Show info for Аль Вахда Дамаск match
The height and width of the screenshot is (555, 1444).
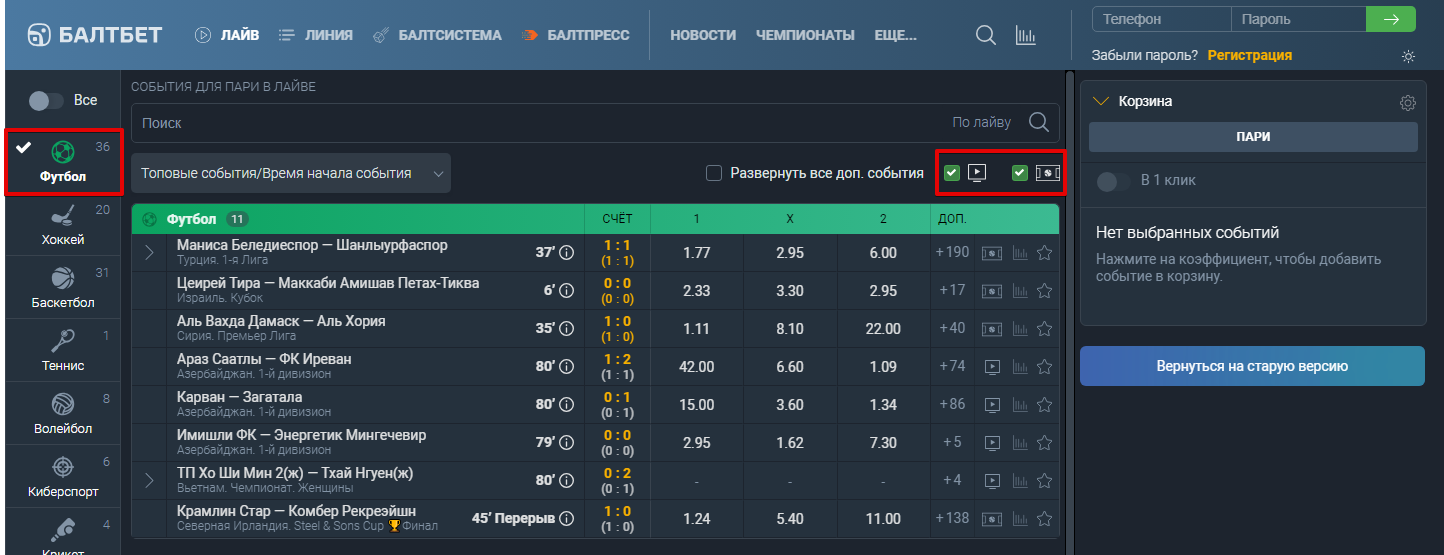click(x=567, y=329)
